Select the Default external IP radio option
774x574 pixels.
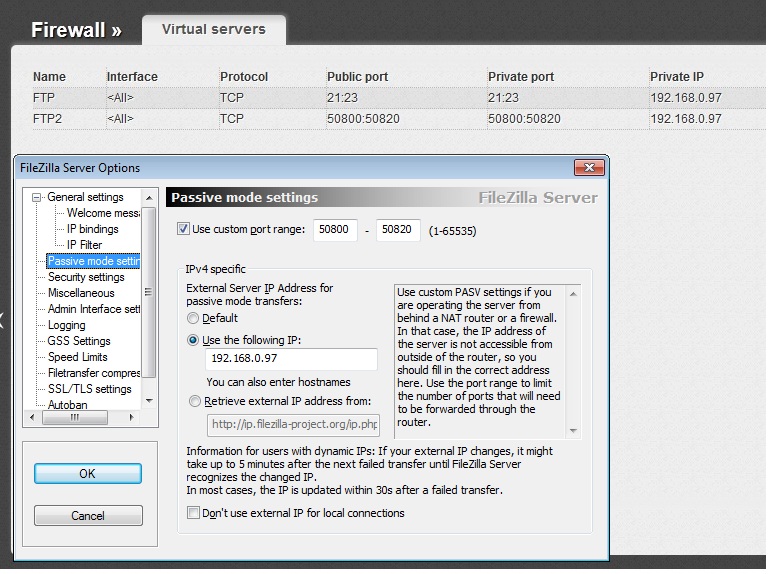(193, 318)
